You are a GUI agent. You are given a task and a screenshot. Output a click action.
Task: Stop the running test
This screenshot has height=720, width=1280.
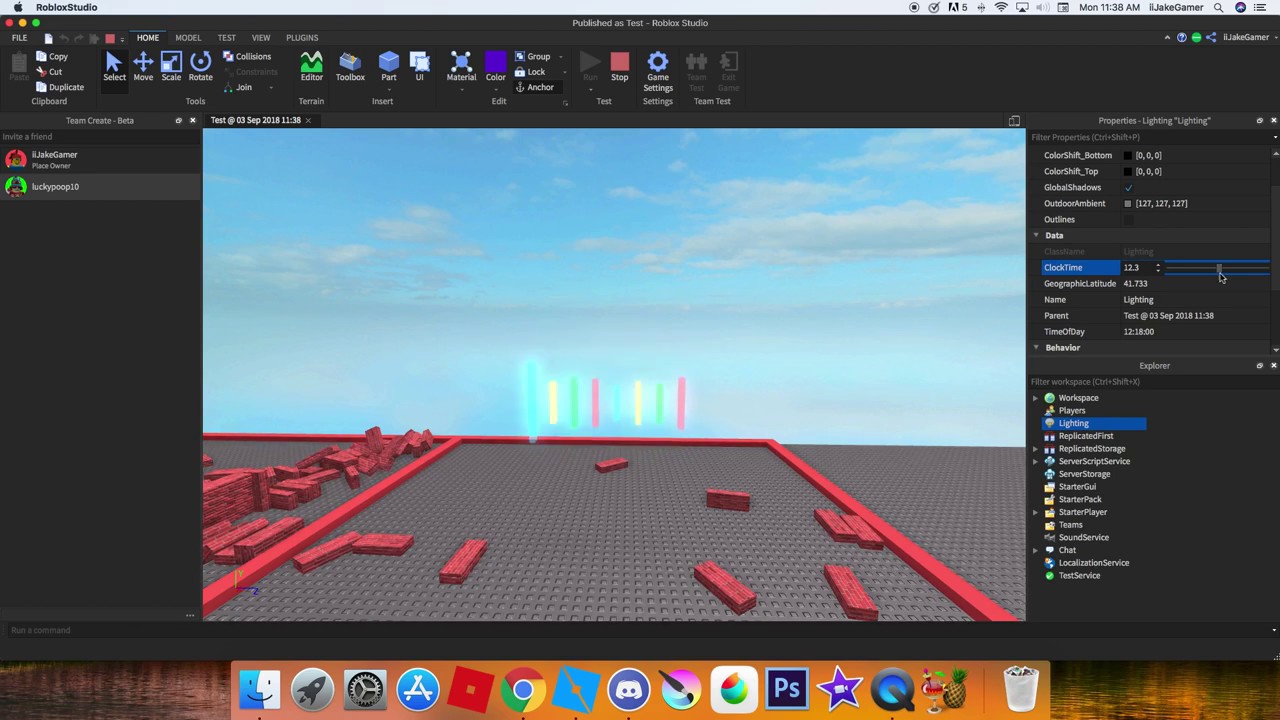point(620,66)
